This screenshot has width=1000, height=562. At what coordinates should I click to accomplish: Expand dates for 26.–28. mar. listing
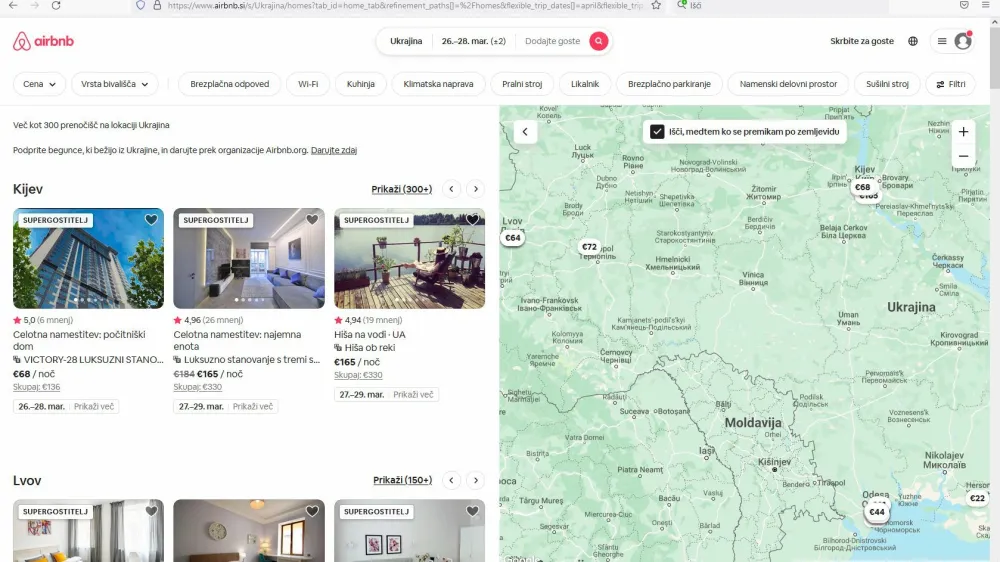point(94,406)
